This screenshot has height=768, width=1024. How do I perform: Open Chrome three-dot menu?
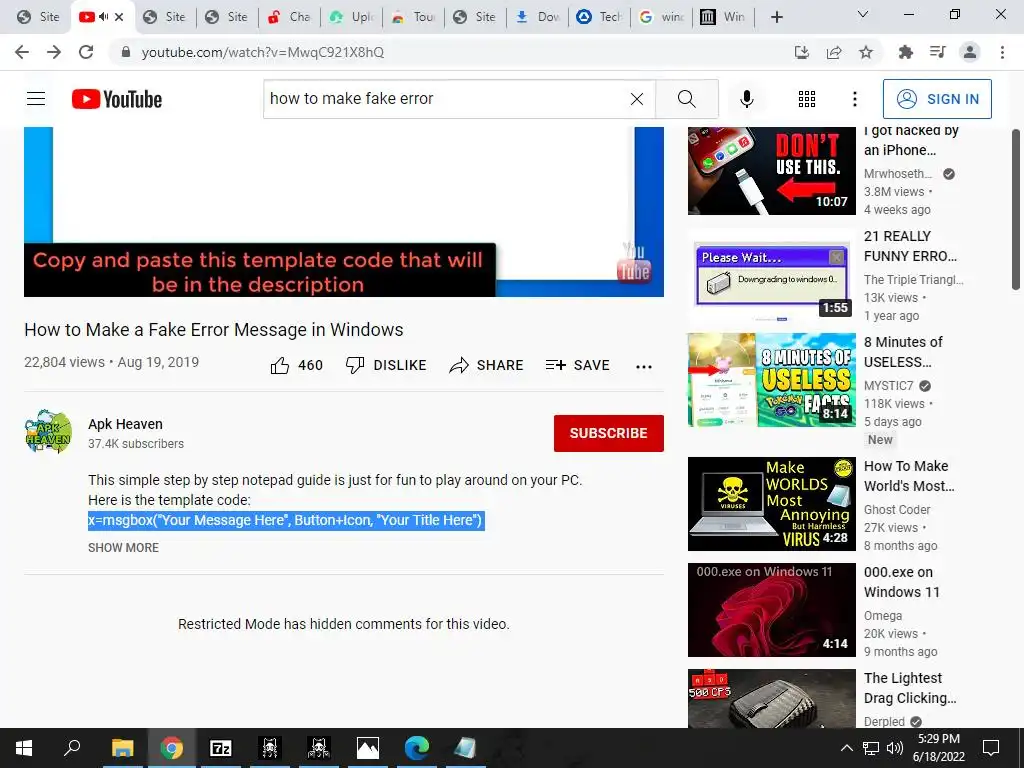[x=1002, y=52]
